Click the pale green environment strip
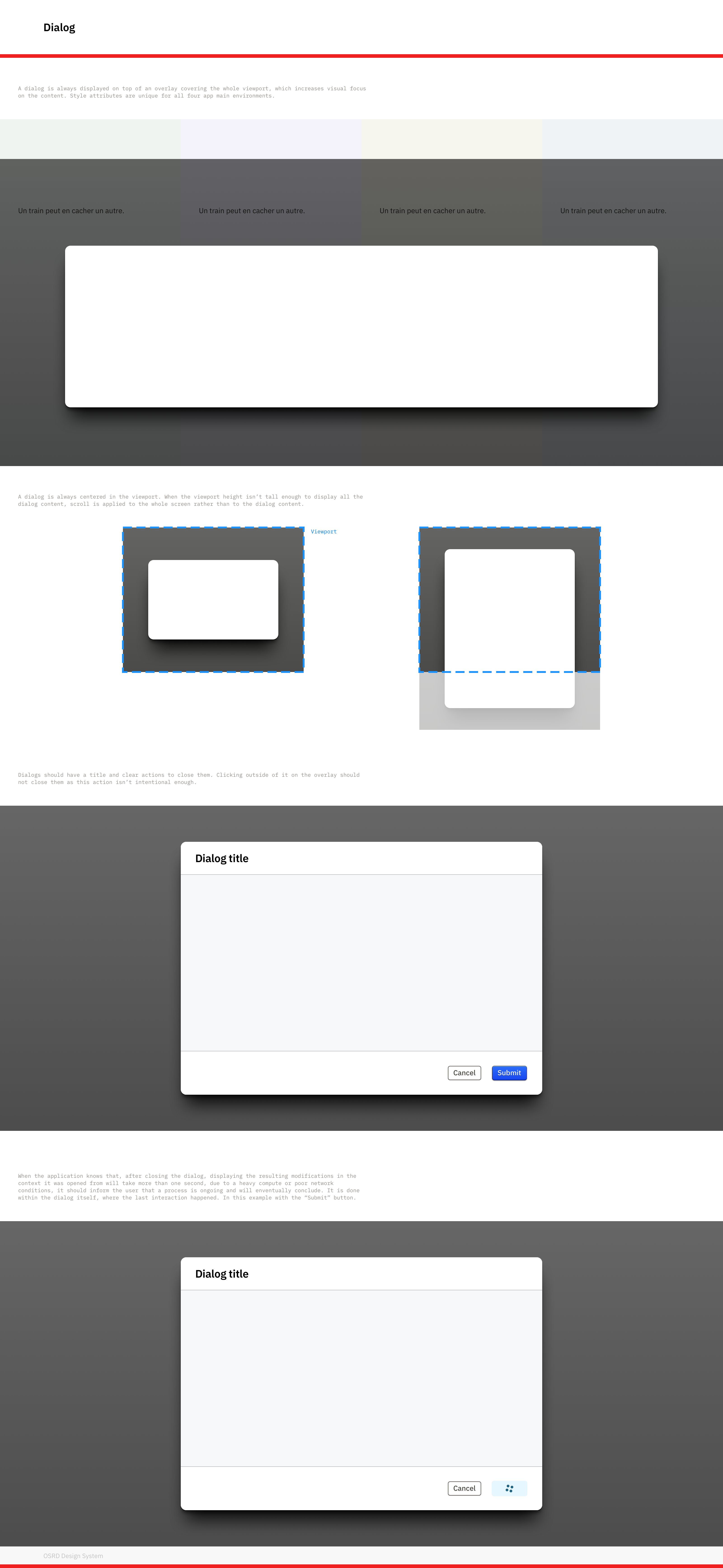This screenshot has height=1568, width=723. [x=90, y=139]
